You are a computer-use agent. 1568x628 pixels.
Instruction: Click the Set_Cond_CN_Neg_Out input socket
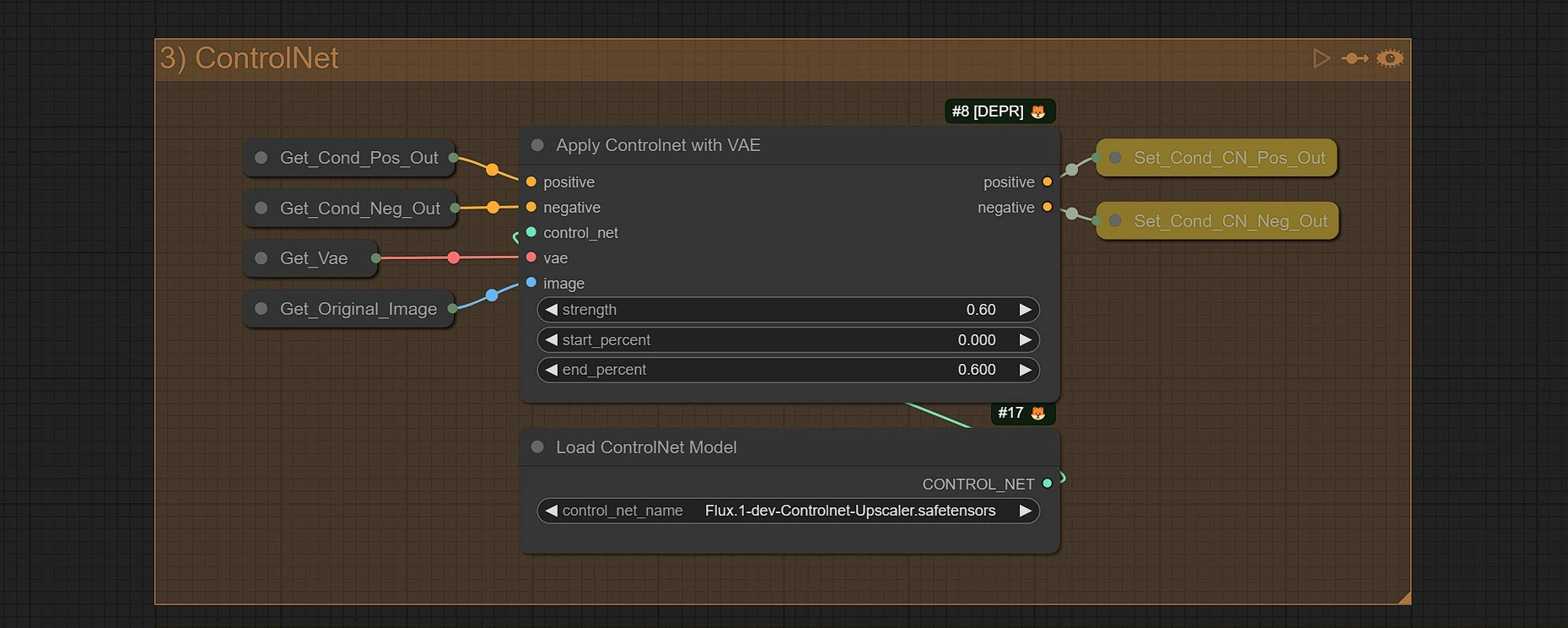[1097, 220]
